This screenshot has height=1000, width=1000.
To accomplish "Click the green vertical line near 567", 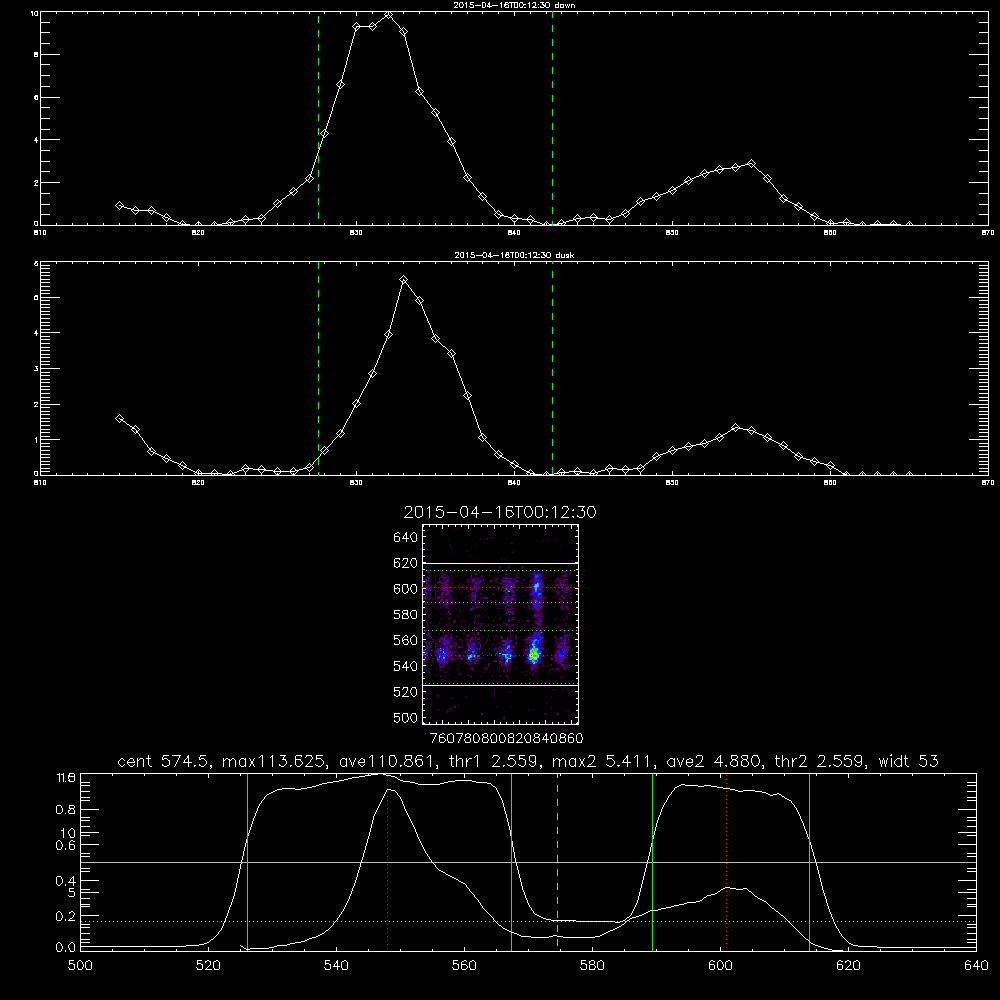I will (x=511, y=861).
